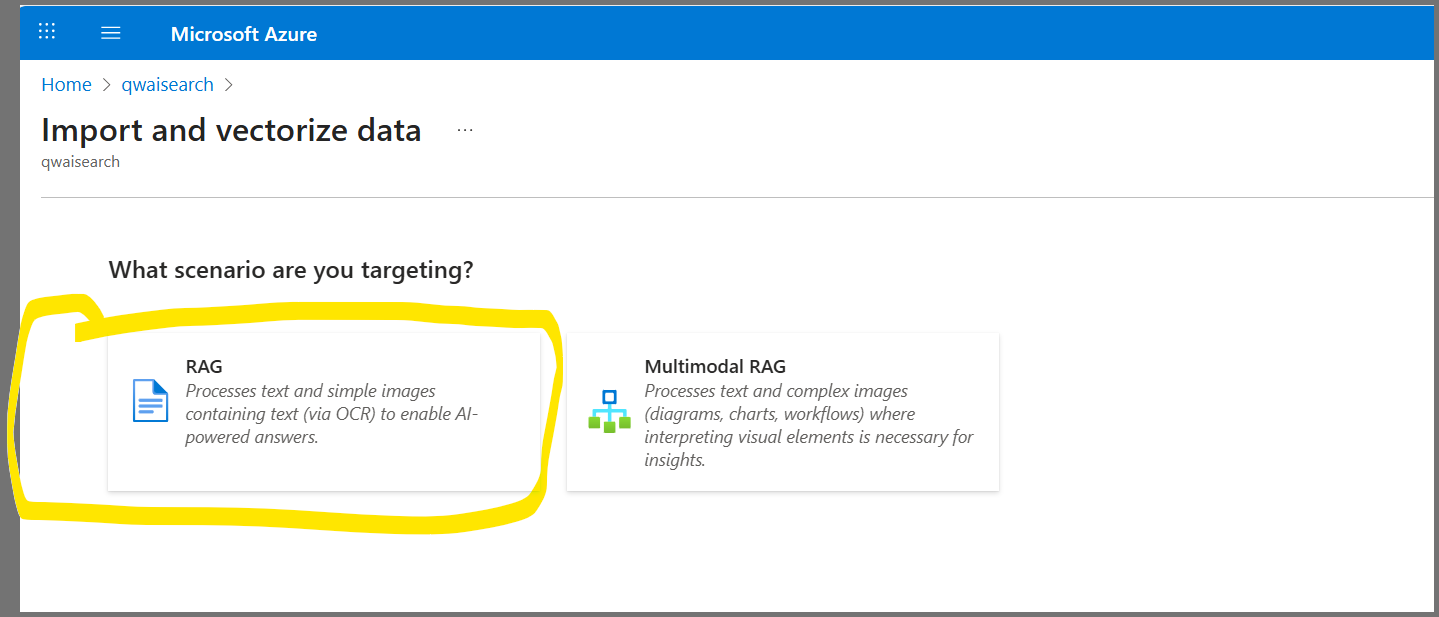Navigate to qwaisearch breadcrumb link
Image resolution: width=1439 pixels, height=617 pixels.
pos(167,85)
